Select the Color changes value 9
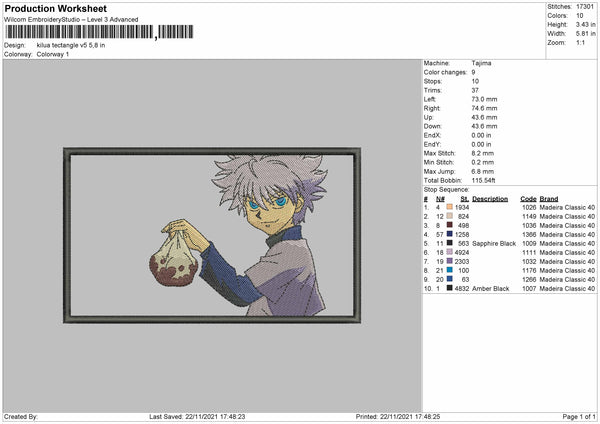Screen dimensions: 600x424 tap(473, 72)
